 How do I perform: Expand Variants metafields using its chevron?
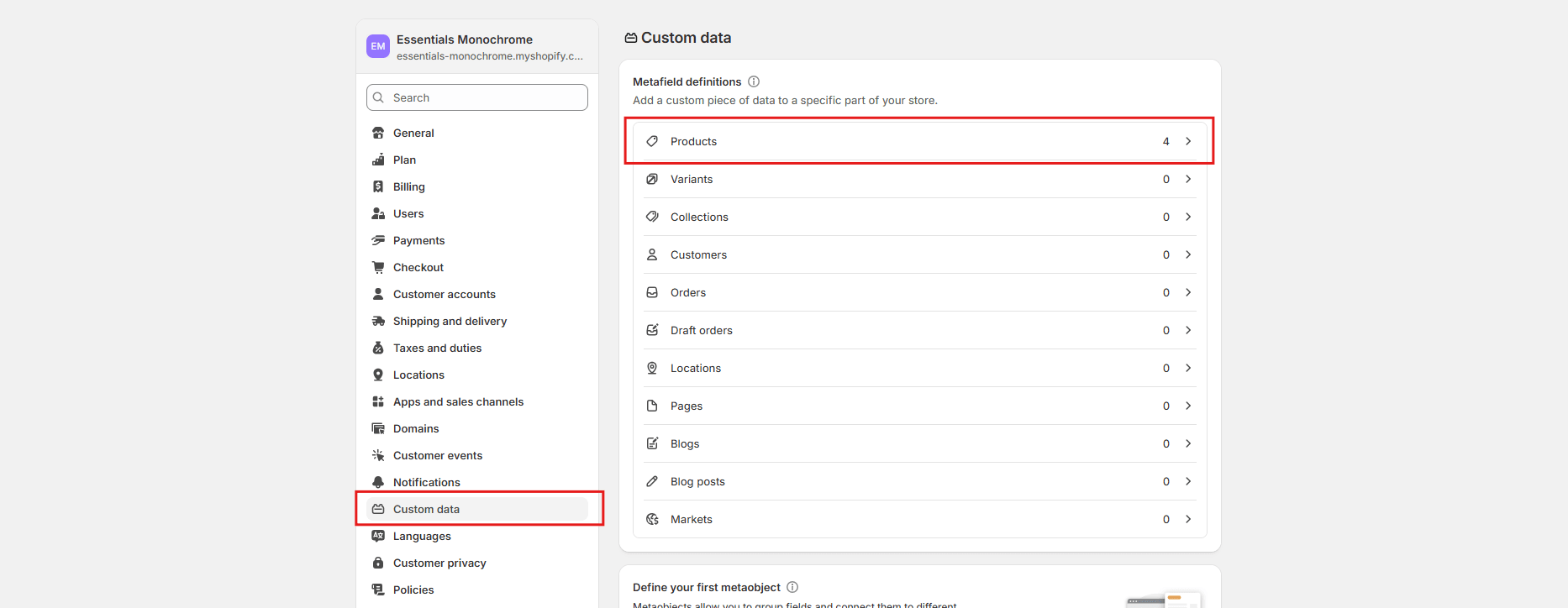(x=1188, y=179)
